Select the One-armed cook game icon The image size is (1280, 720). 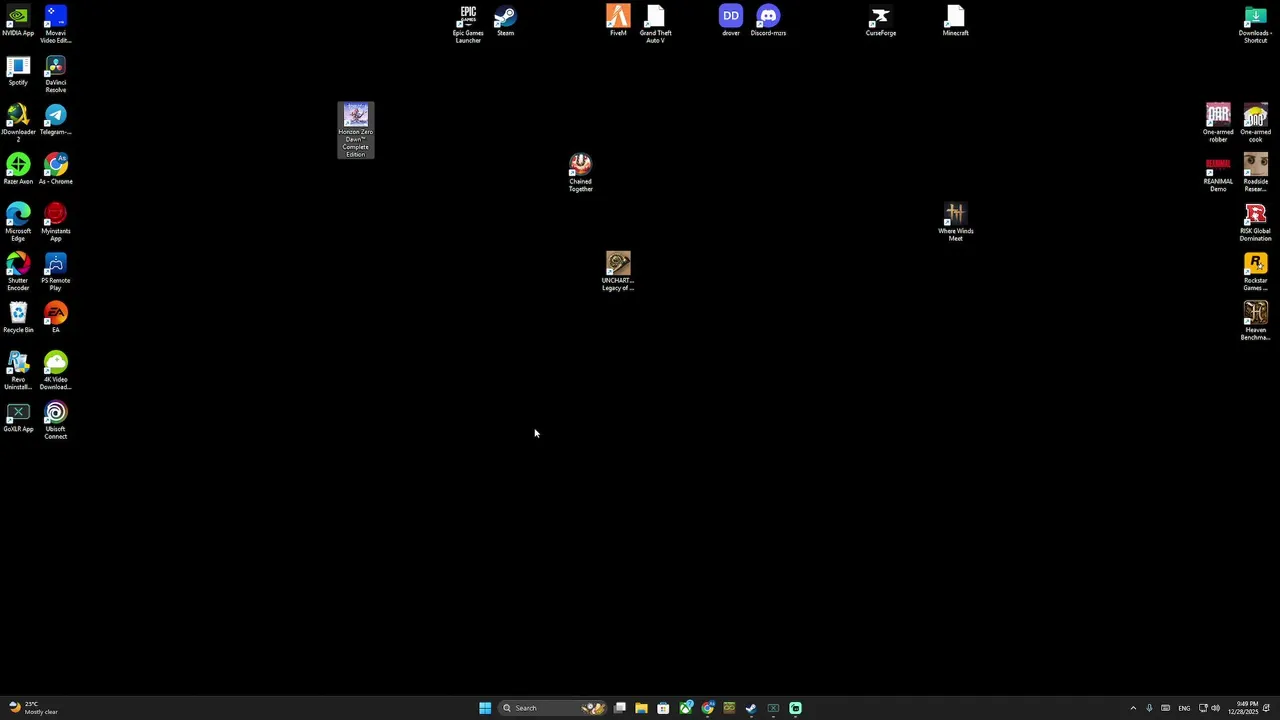[x=1255, y=124]
